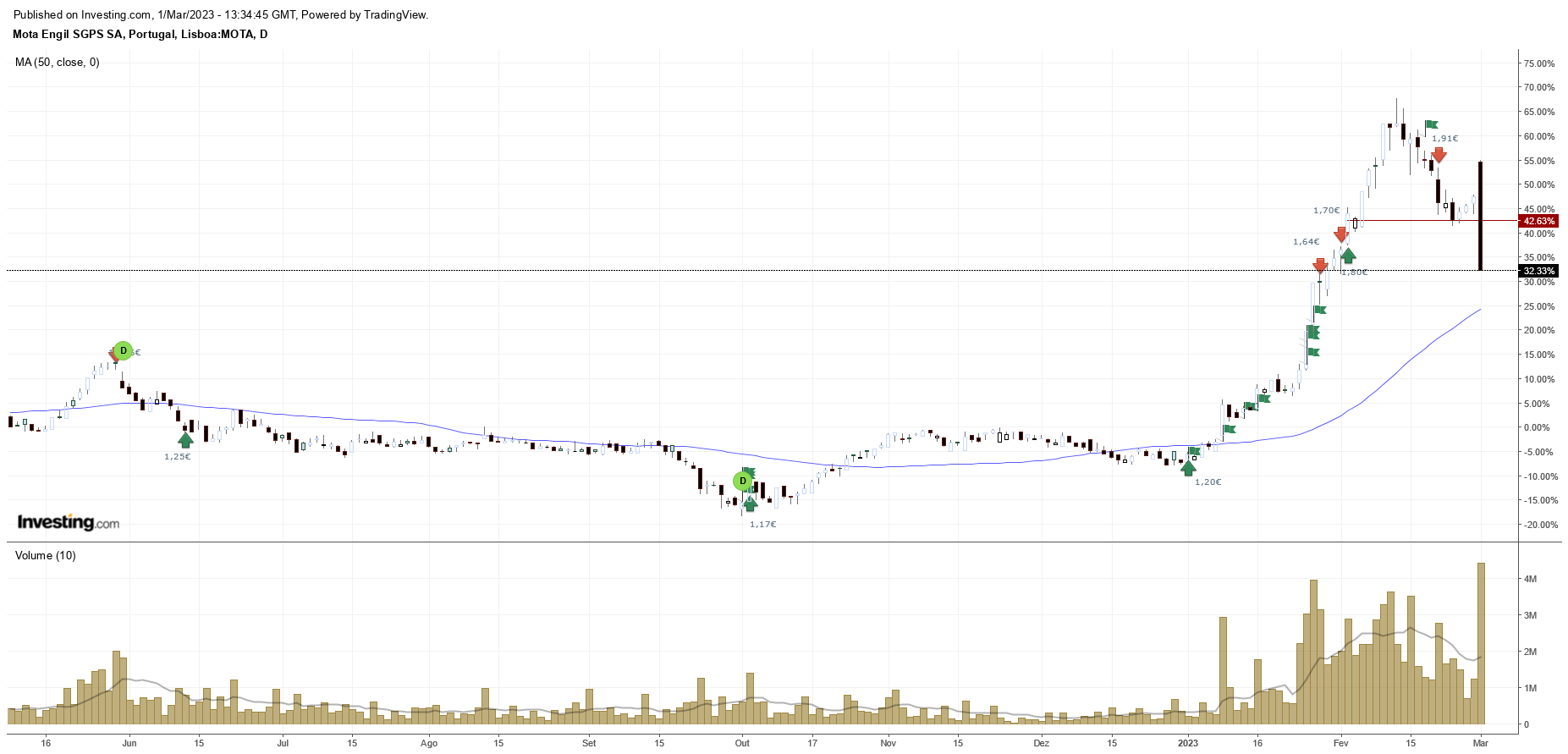Click the 1,17€ price annotation
Viewport: 1568px width, 754px height.
(x=763, y=525)
